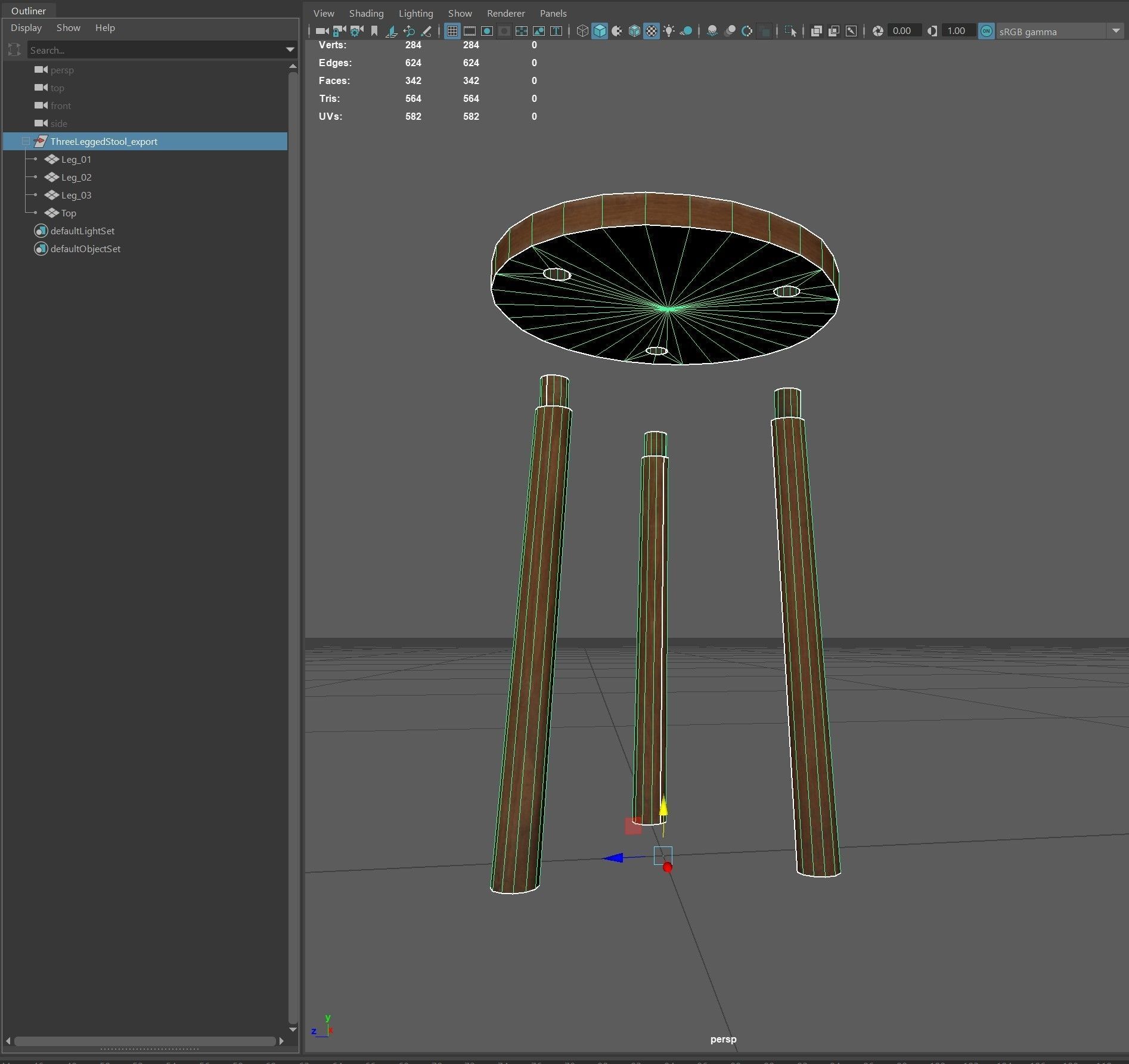Image resolution: width=1129 pixels, height=1064 pixels.
Task: Click the Image Plane icon
Action: (391, 31)
